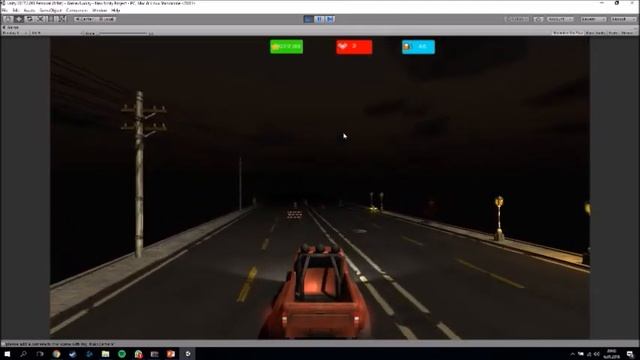This screenshot has width=640, height=360.
Task: Select the Move tool in Unity toolbar
Action: tap(19, 19)
